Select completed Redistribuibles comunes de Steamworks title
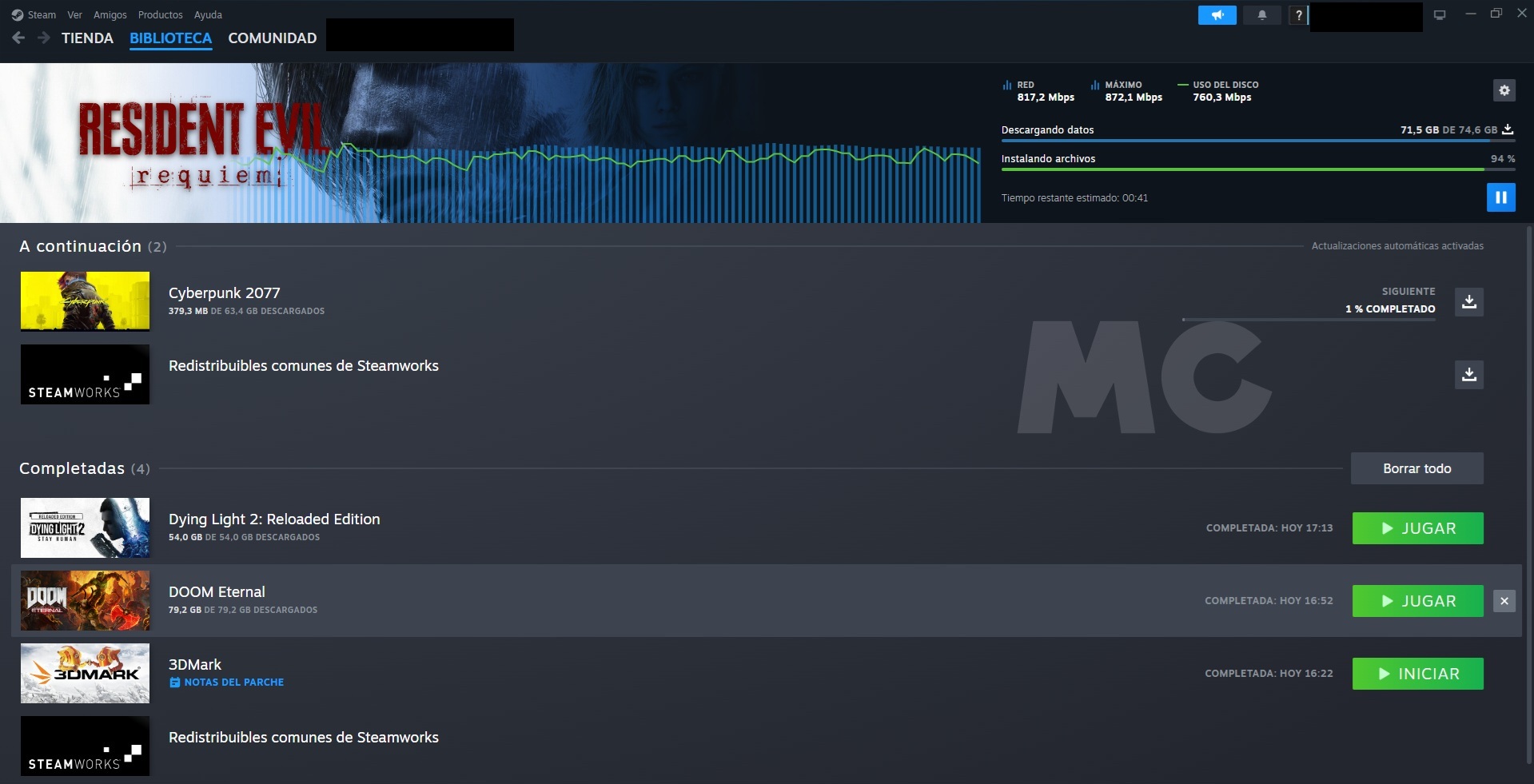The height and width of the screenshot is (784, 1534). pyautogui.click(x=304, y=738)
